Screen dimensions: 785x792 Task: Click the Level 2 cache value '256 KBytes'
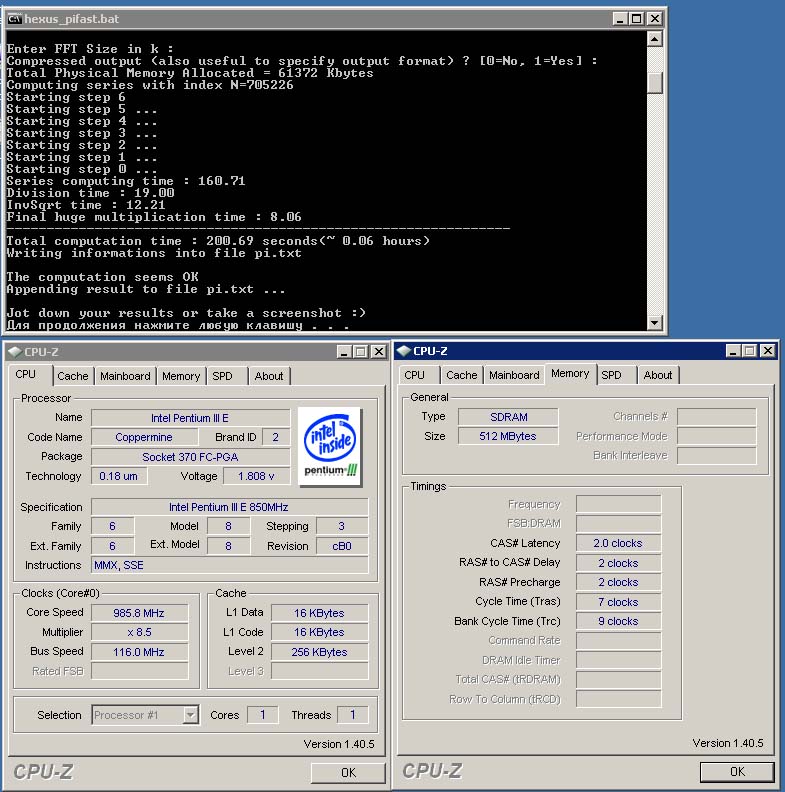pyautogui.click(x=320, y=652)
